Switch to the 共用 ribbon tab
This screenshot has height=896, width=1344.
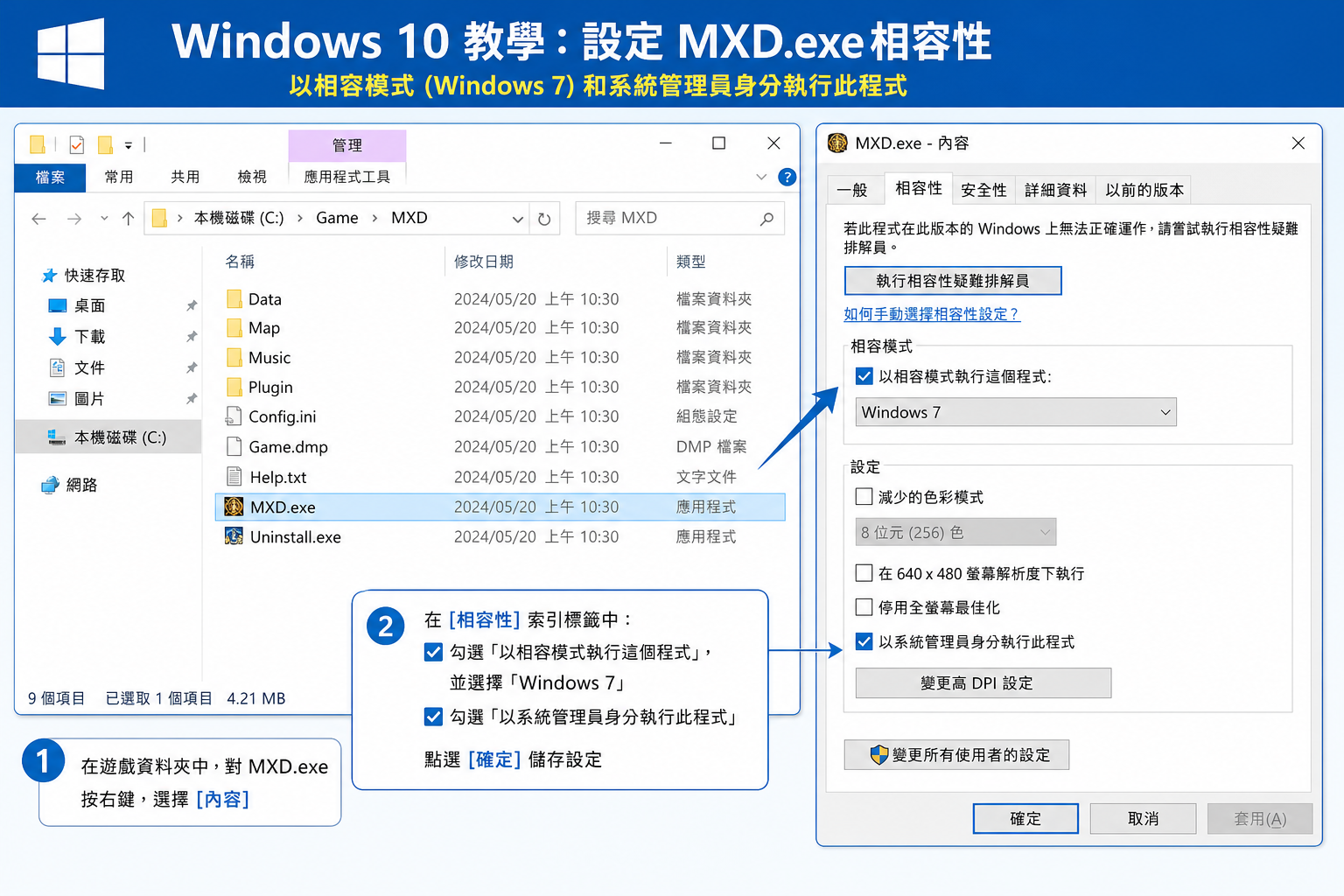click(x=185, y=177)
